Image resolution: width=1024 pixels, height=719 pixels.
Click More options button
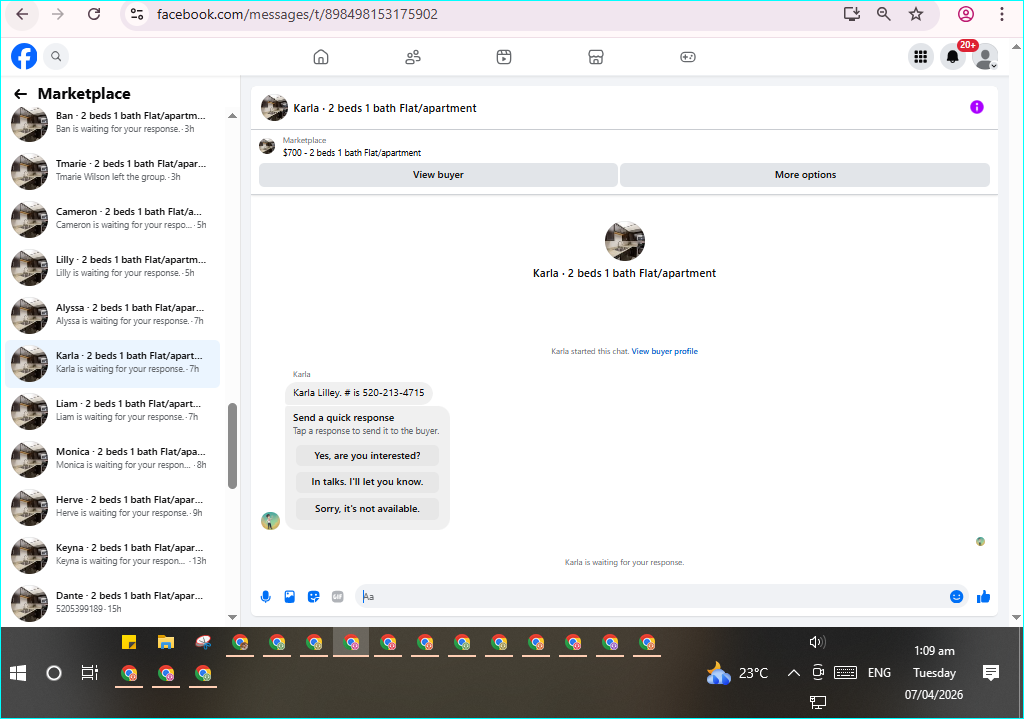pyautogui.click(x=805, y=175)
